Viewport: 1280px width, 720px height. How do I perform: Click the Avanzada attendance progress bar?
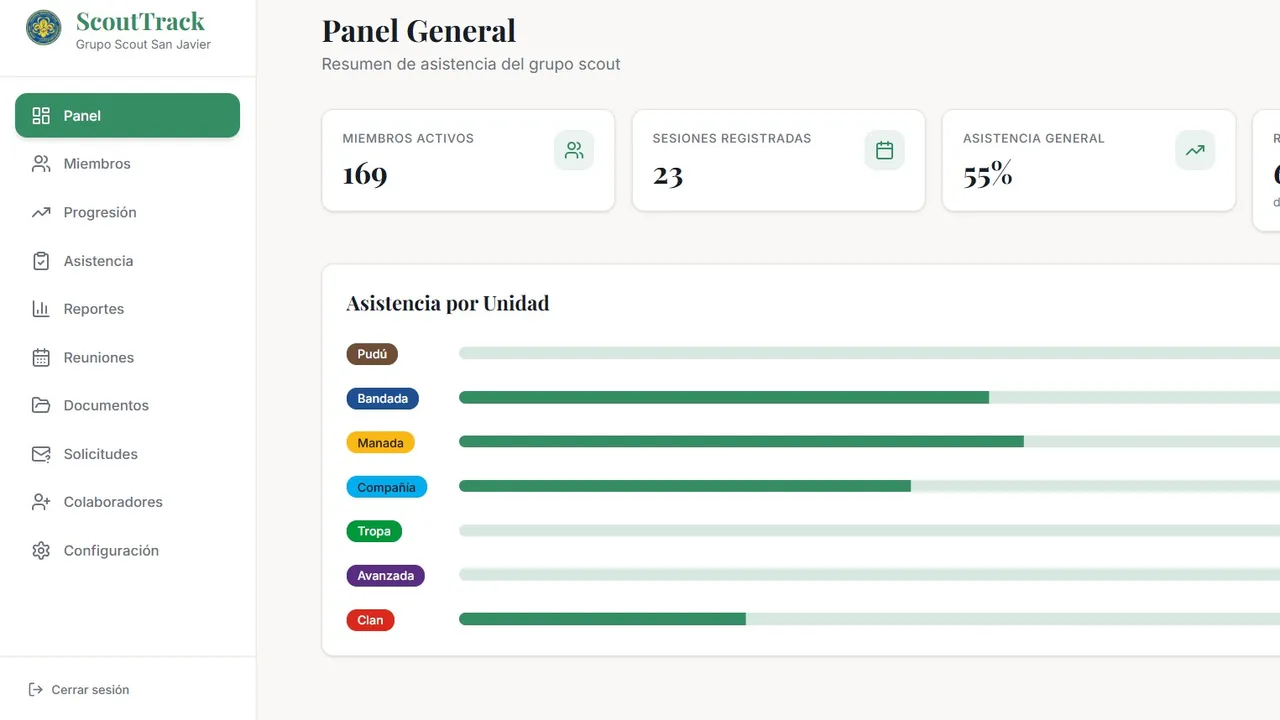coord(869,574)
